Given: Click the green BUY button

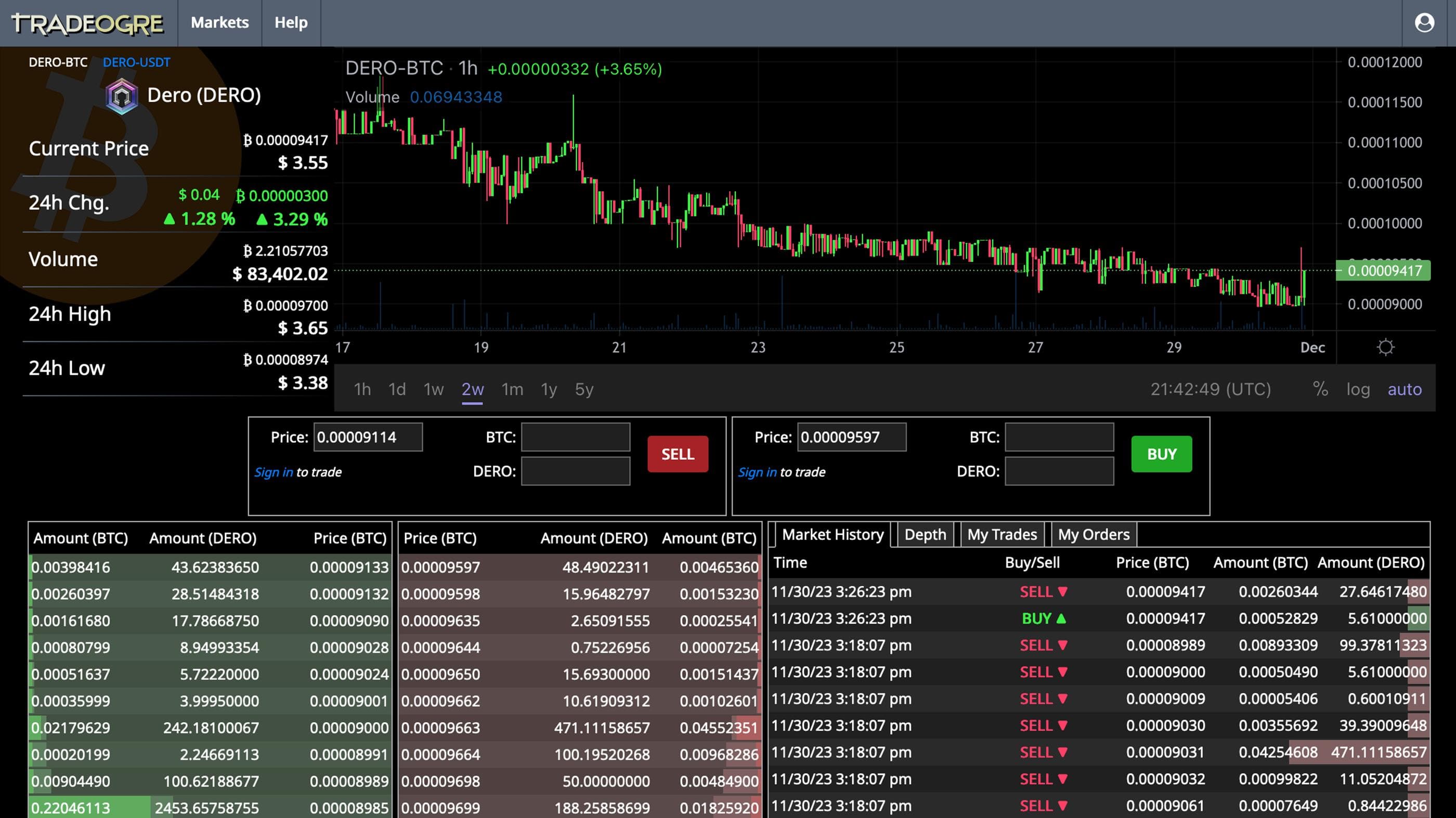Looking at the screenshot, I should point(1162,454).
